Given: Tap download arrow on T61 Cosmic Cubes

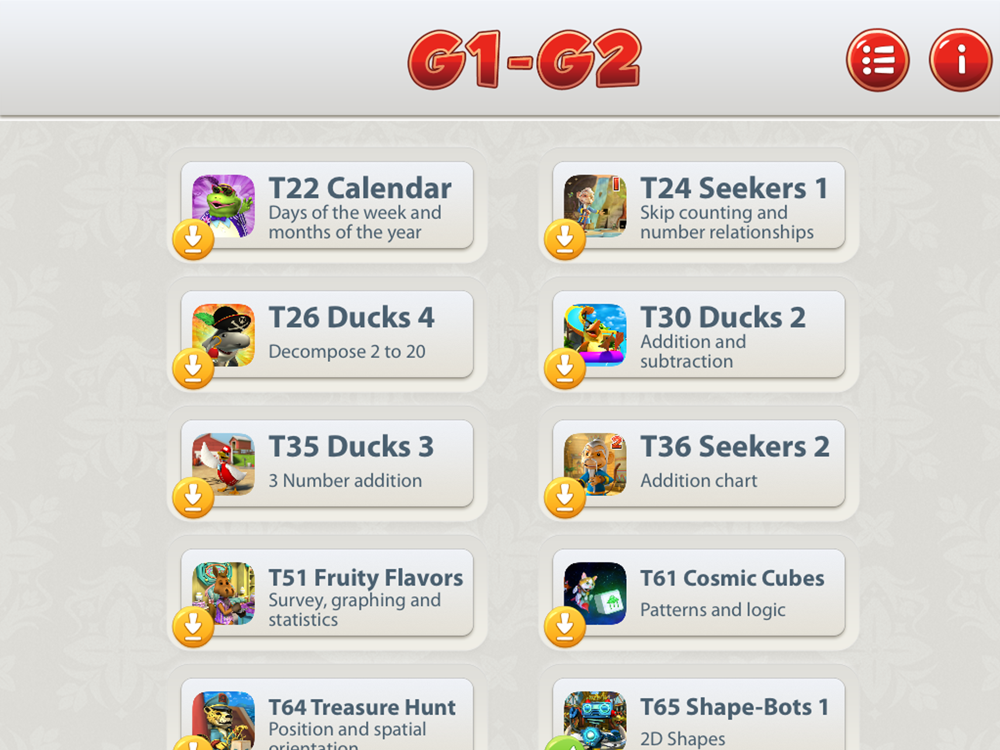Looking at the screenshot, I should (564, 627).
